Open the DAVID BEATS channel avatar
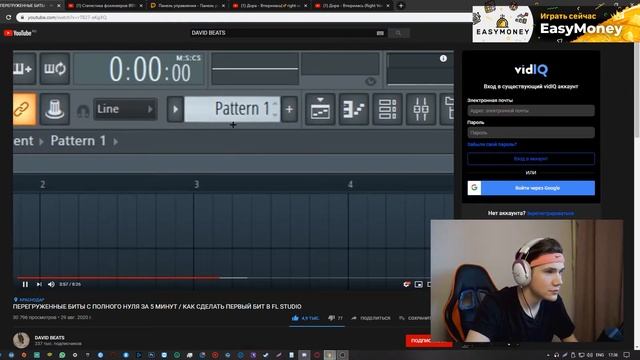 [21, 340]
